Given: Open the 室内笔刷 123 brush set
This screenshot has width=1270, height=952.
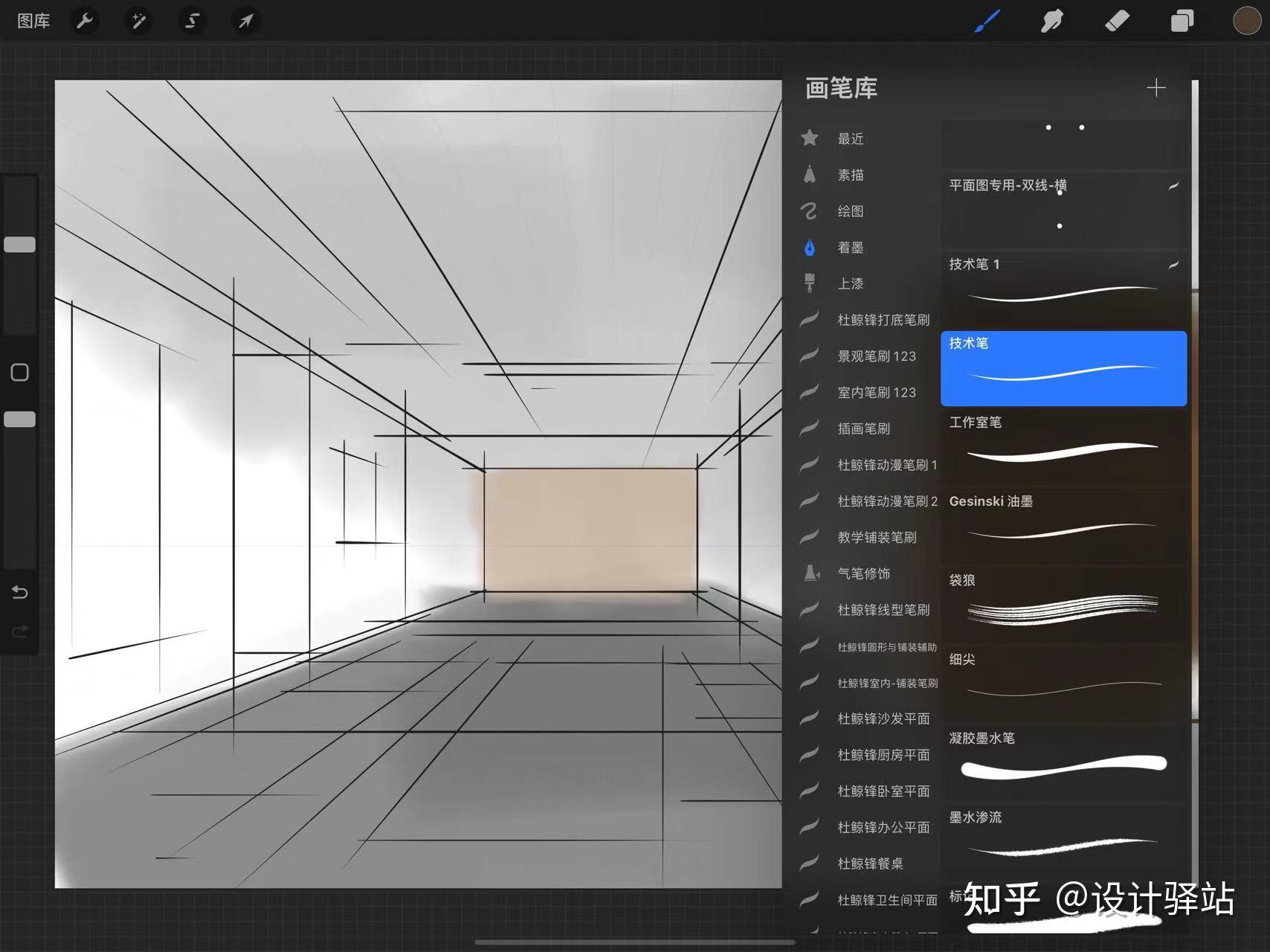Looking at the screenshot, I should 868,392.
